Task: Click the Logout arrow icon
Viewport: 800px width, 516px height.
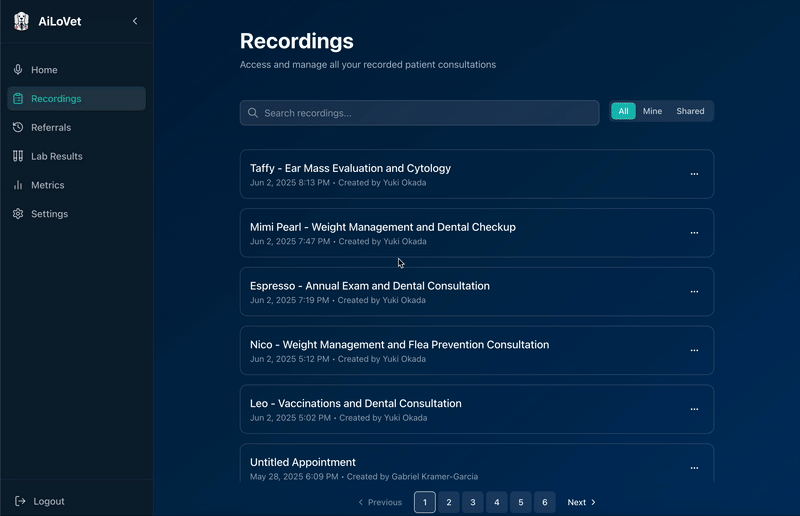Action: coord(20,501)
